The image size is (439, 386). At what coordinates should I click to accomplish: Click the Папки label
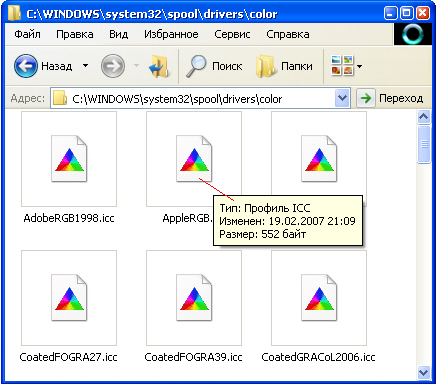tap(297, 66)
